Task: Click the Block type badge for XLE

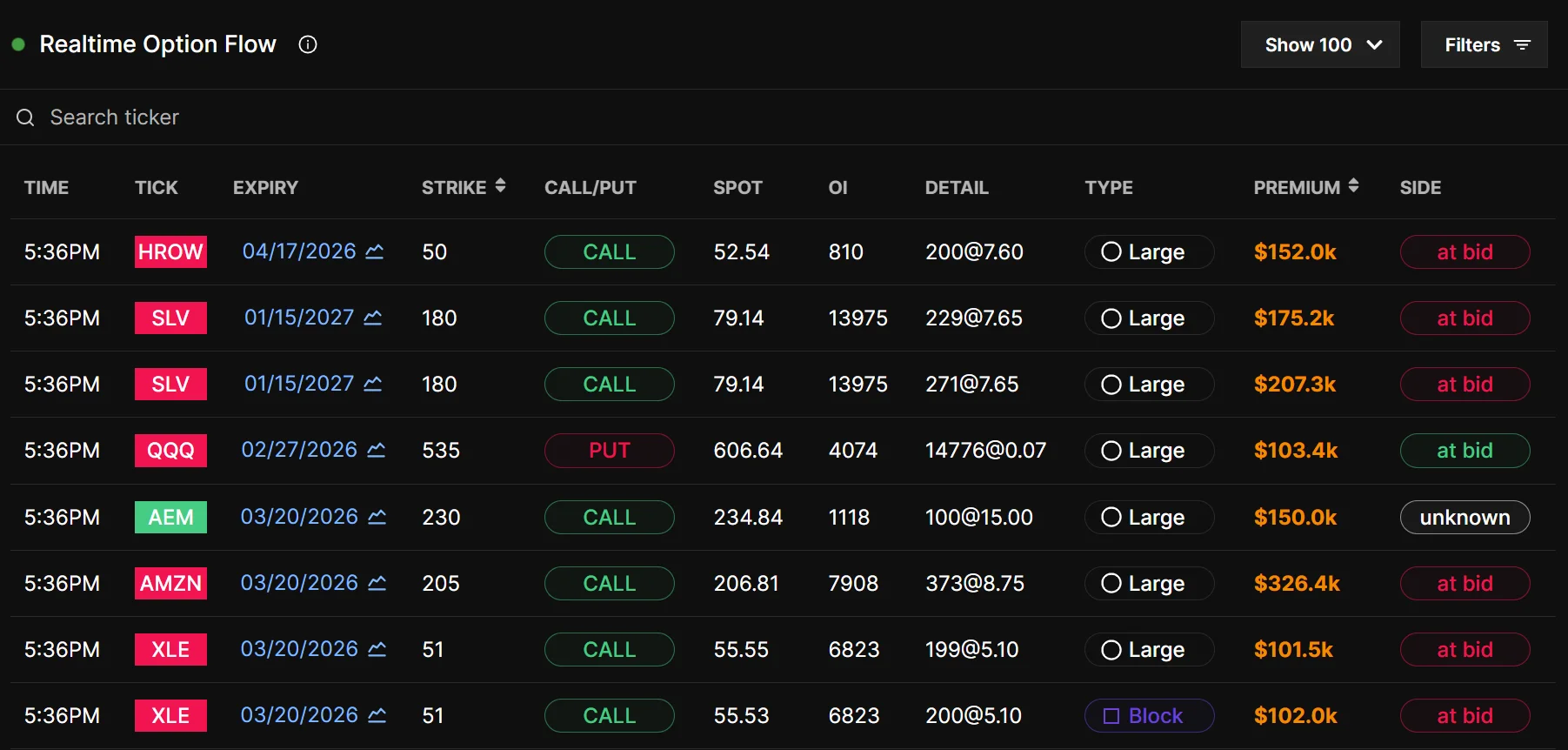Action: 1150,716
